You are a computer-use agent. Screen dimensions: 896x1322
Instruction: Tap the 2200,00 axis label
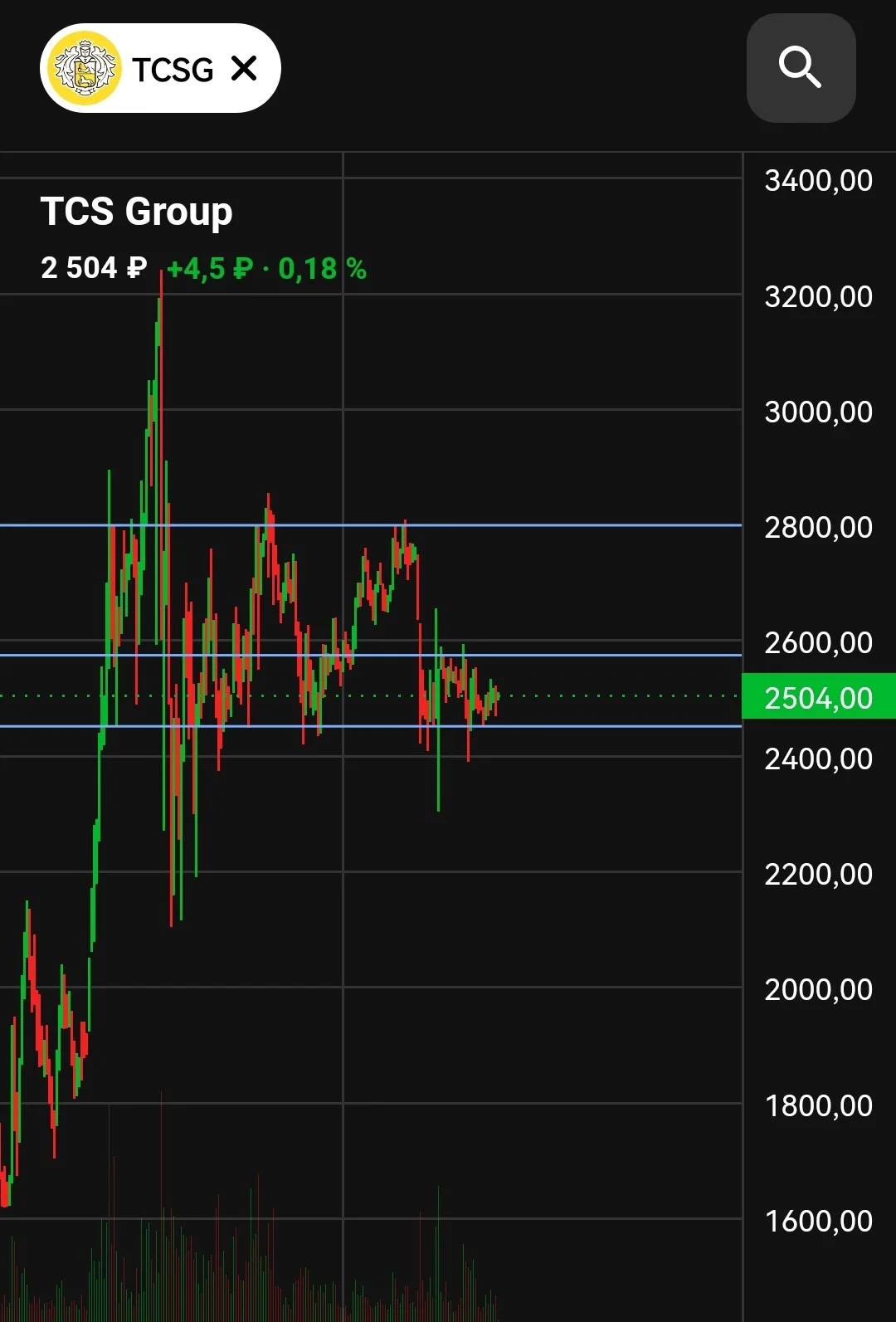tap(818, 874)
